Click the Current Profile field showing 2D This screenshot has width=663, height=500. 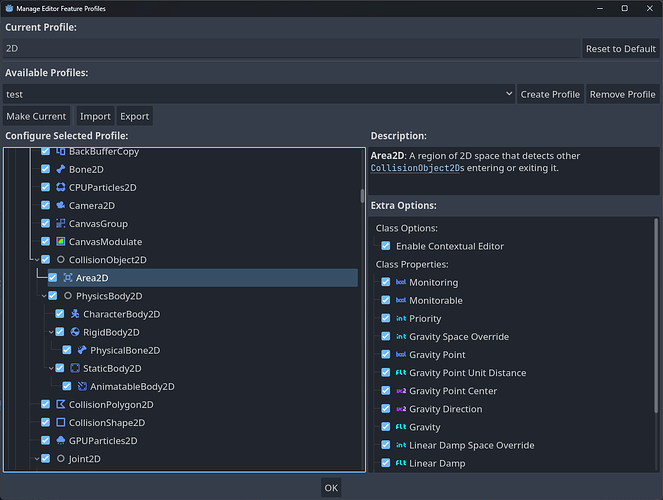coord(291,48)
